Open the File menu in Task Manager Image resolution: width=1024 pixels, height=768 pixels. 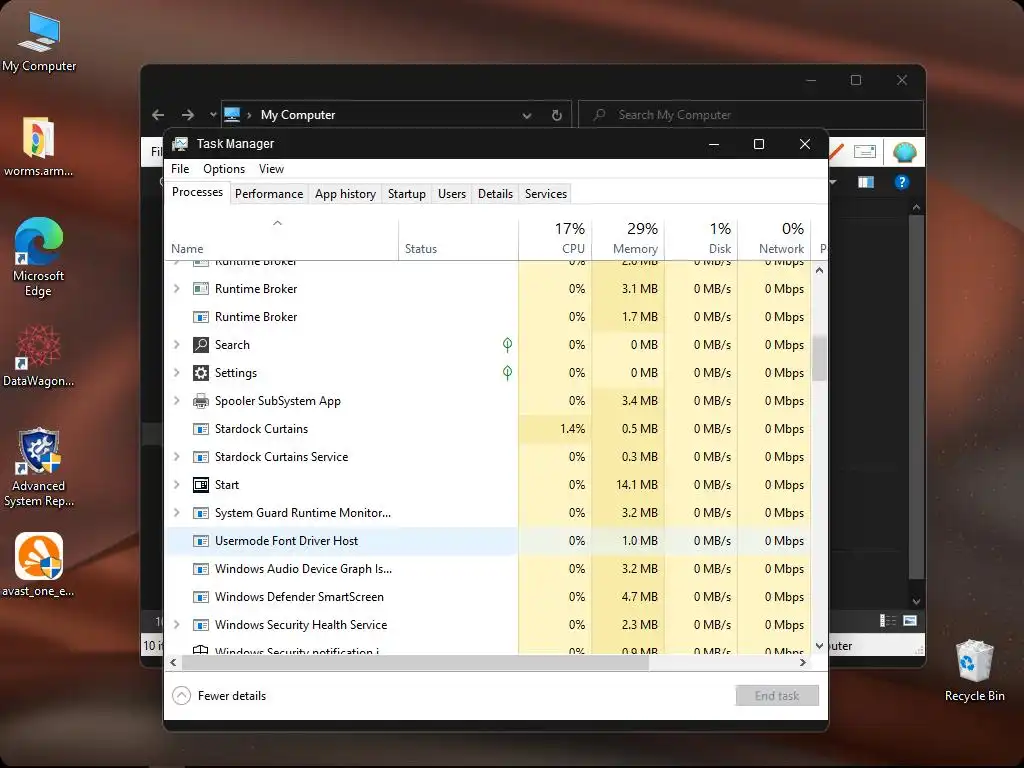coord(180,169)
